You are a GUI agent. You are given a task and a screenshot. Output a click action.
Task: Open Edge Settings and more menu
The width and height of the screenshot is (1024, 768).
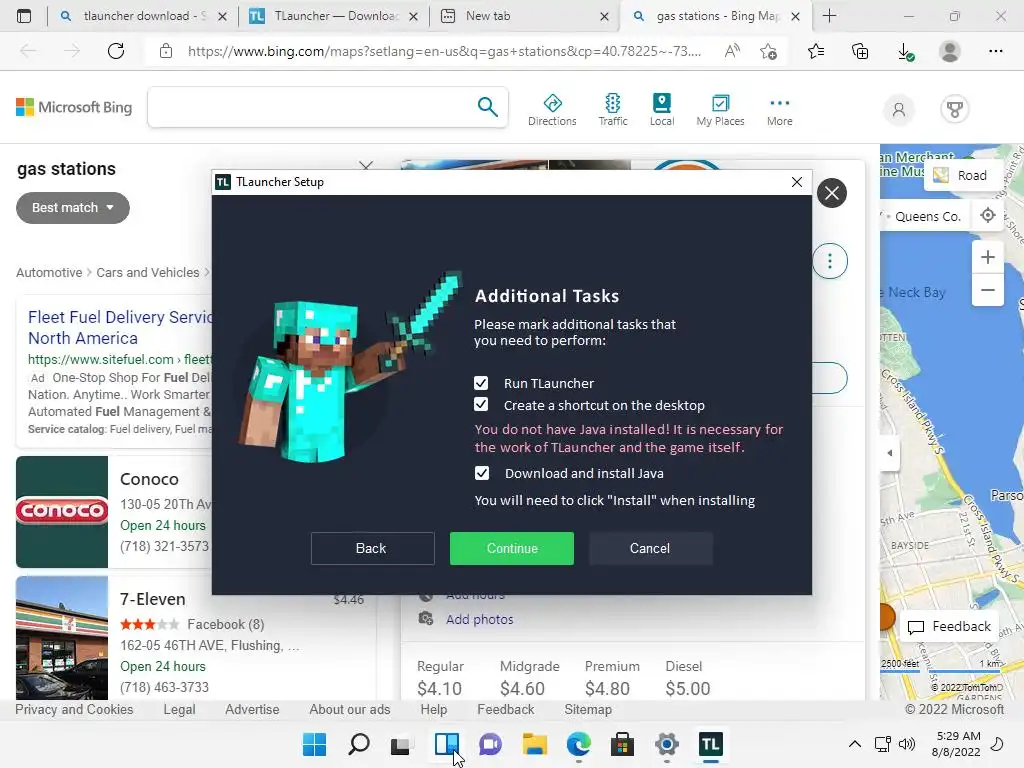coord(995,51)
